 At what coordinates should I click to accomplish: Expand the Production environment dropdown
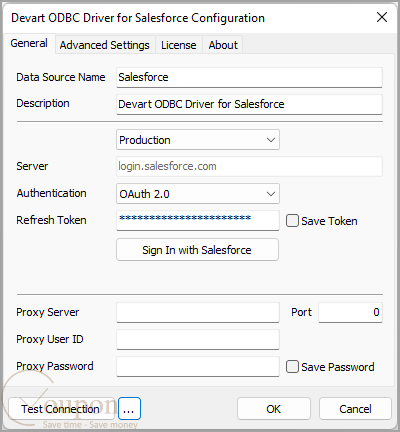click(198, 140)
